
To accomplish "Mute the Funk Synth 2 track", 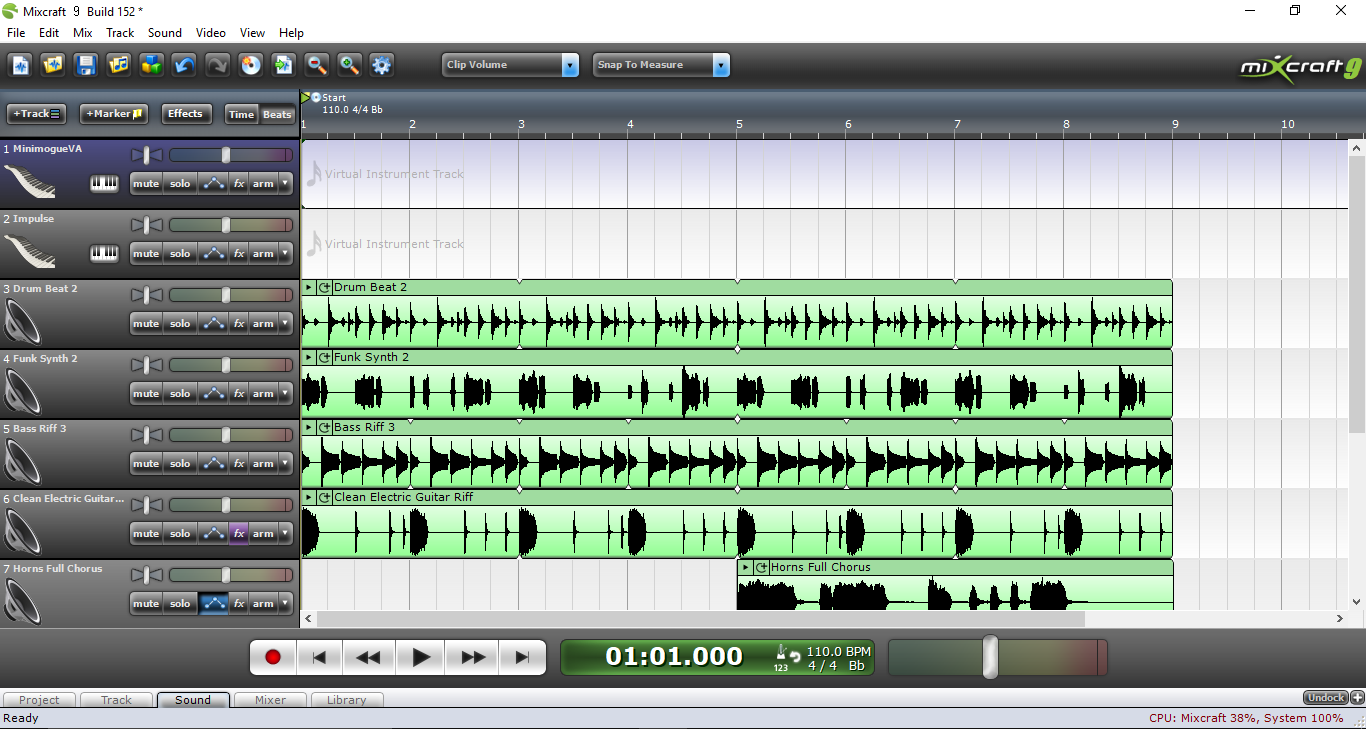I will 146,393.
